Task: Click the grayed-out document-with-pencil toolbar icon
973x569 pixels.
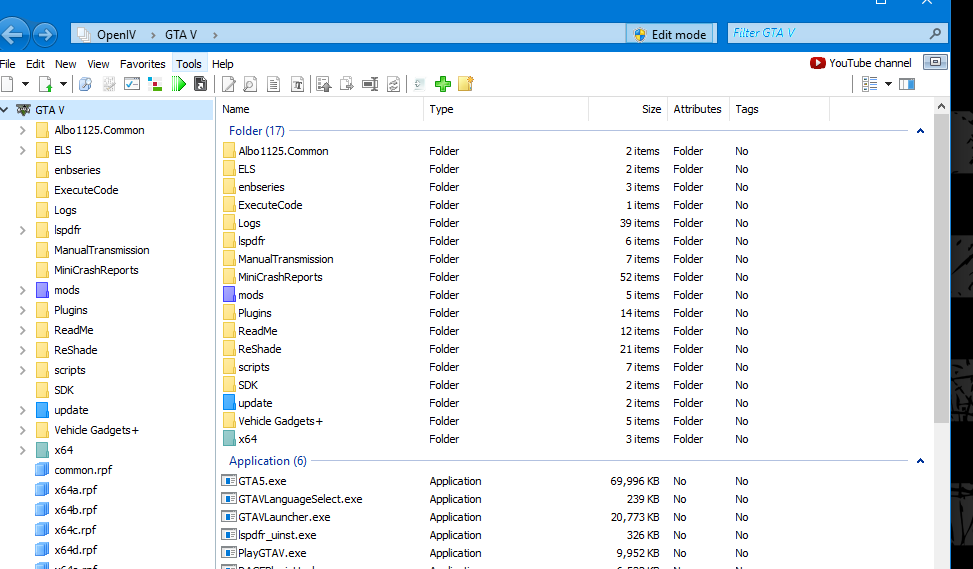Action: (109, 84)
